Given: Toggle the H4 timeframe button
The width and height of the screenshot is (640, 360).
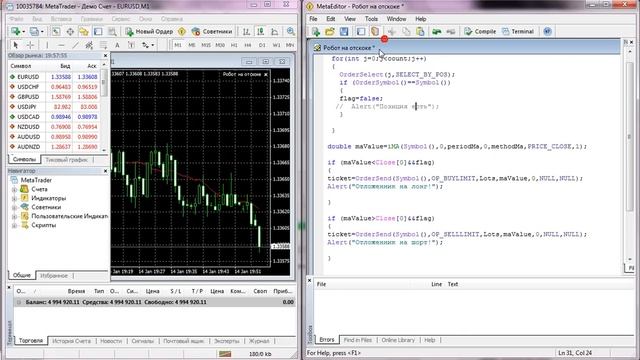Looking at the screenshot, I should point(248,45).
